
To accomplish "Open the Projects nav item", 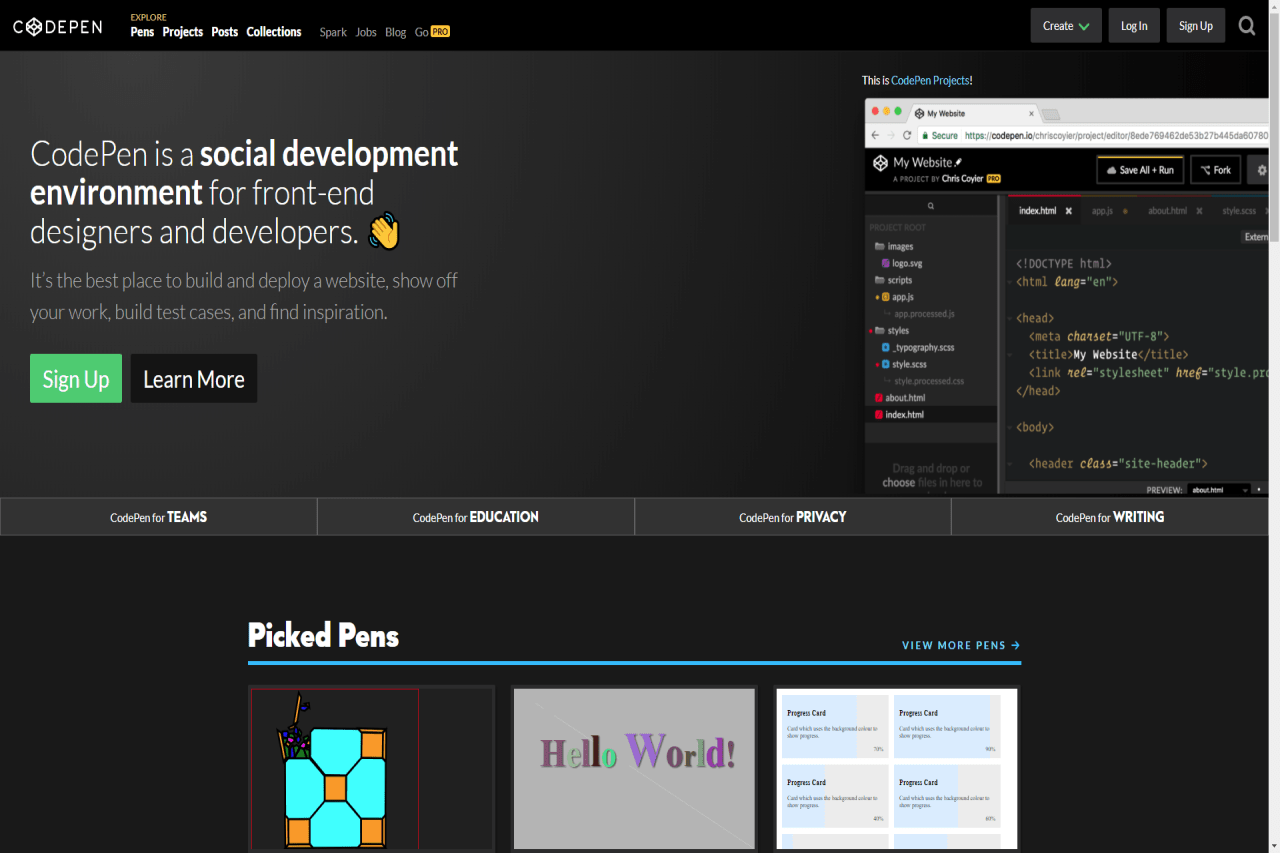I will [x=183, y=32].
